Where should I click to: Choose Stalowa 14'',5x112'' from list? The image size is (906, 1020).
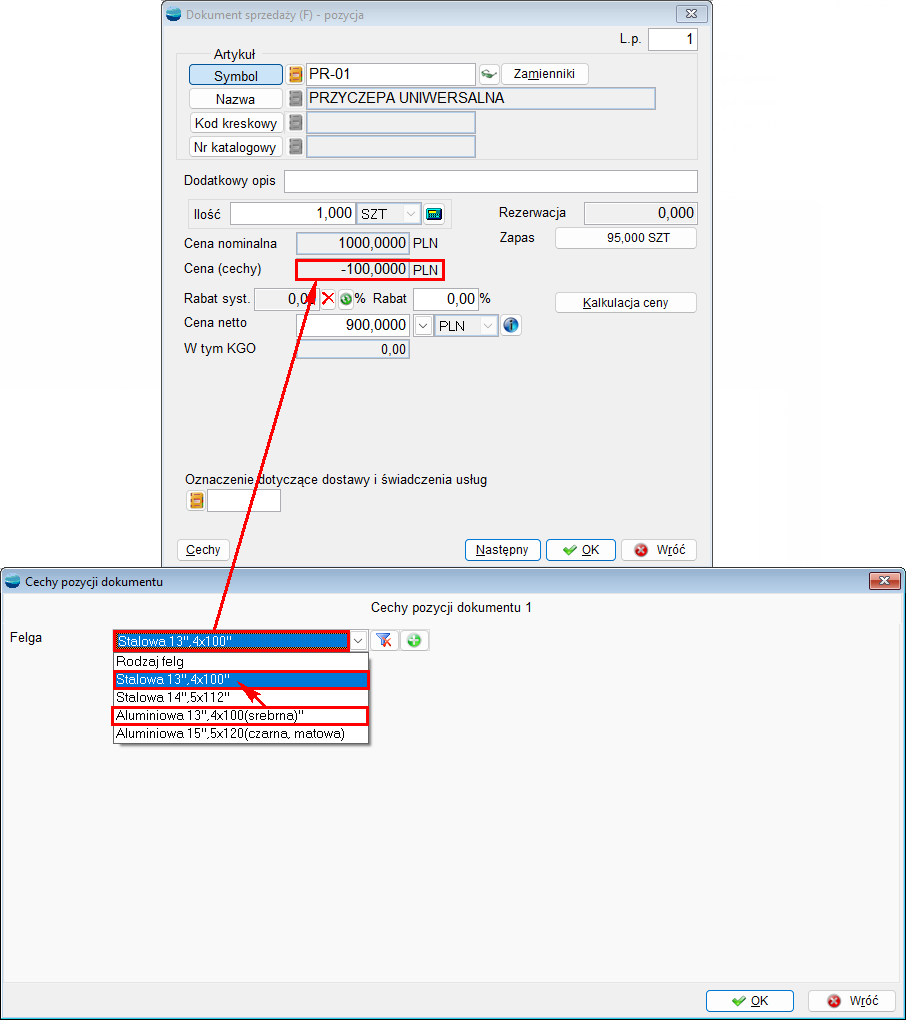240,698
